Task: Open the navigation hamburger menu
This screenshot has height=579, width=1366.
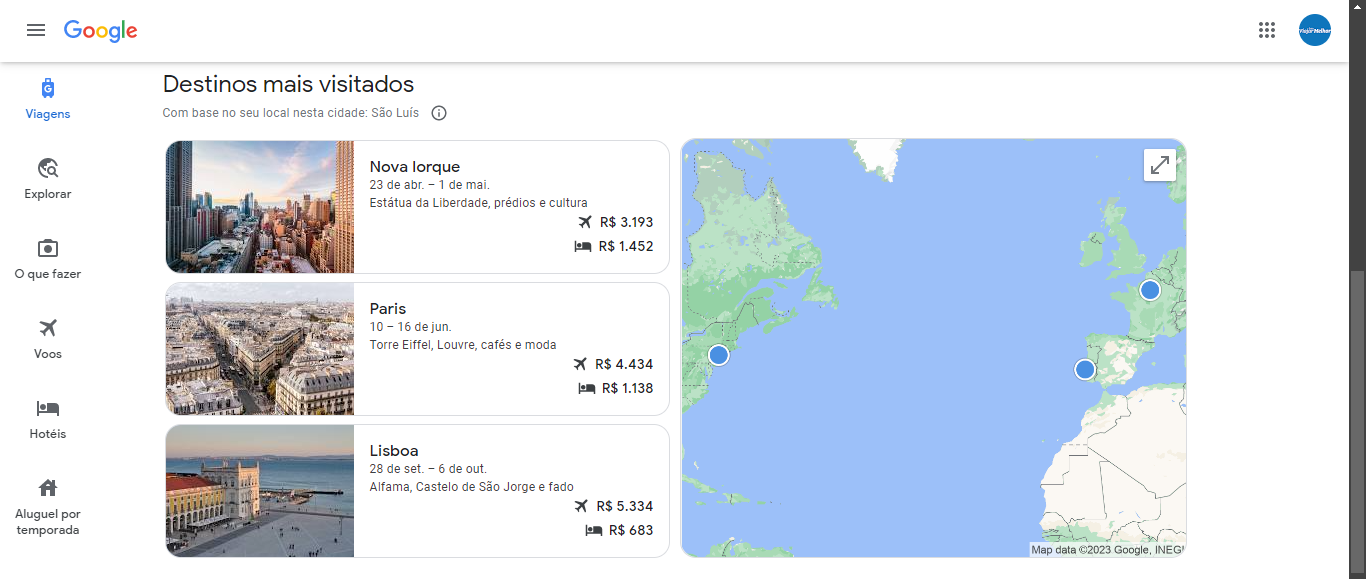Action: (36, 30)
